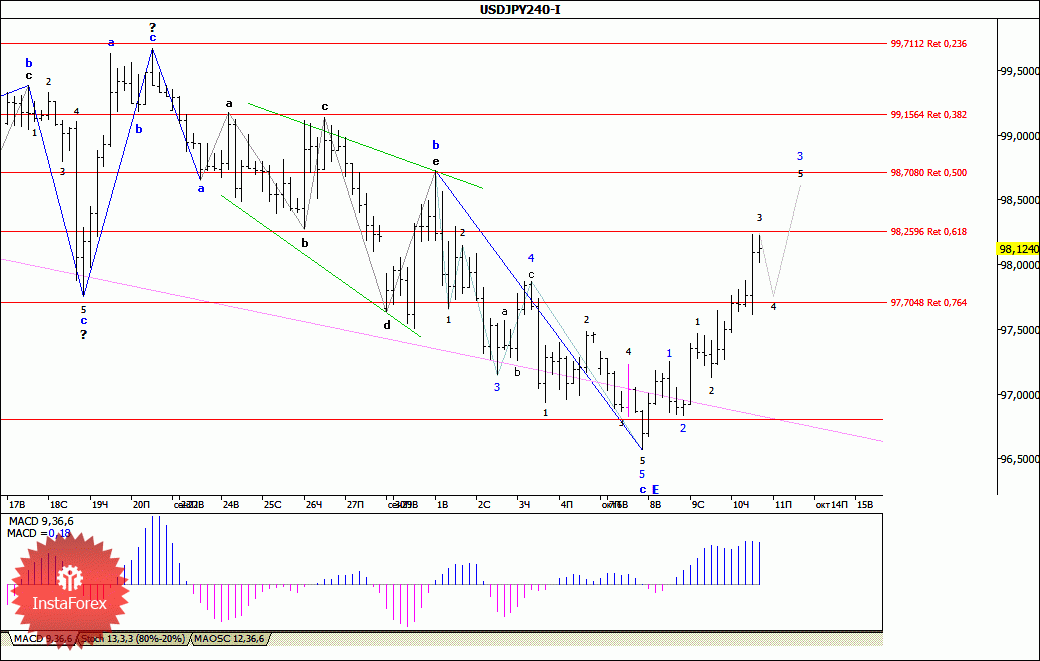
Task: Click the 2C date label
Action: tap(484, 505)
